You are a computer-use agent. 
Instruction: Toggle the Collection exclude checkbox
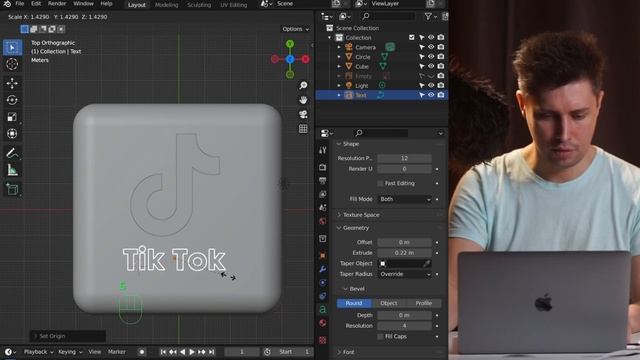[411, 37]
